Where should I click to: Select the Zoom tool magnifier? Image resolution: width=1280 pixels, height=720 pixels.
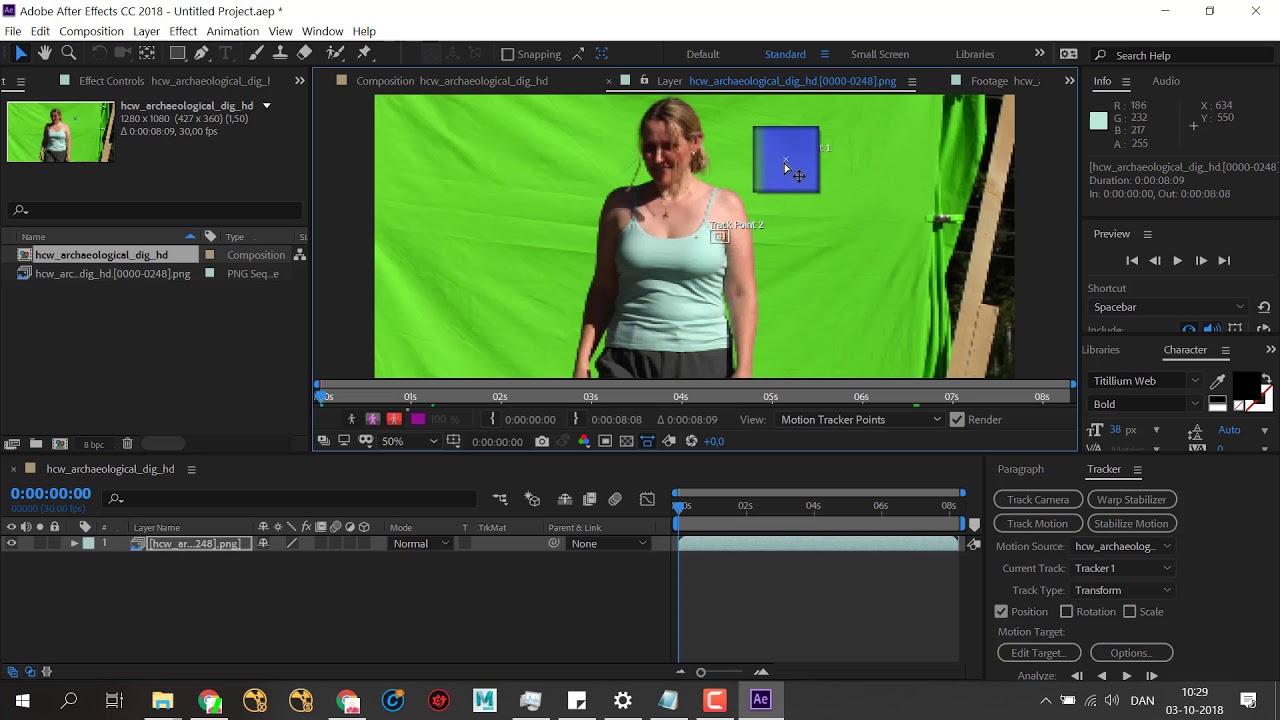[x=69, y=53]
